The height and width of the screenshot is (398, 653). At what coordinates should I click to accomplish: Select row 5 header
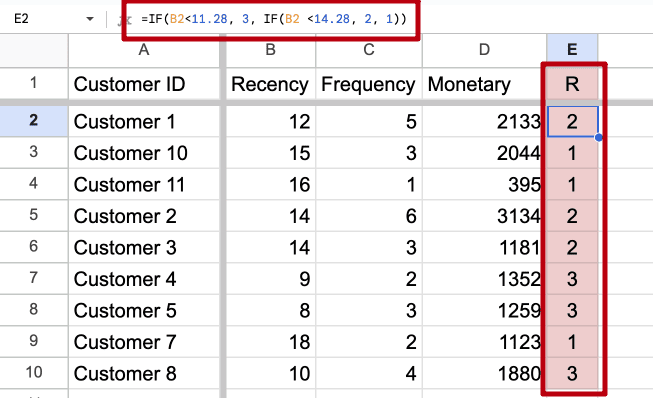[34, 216]
